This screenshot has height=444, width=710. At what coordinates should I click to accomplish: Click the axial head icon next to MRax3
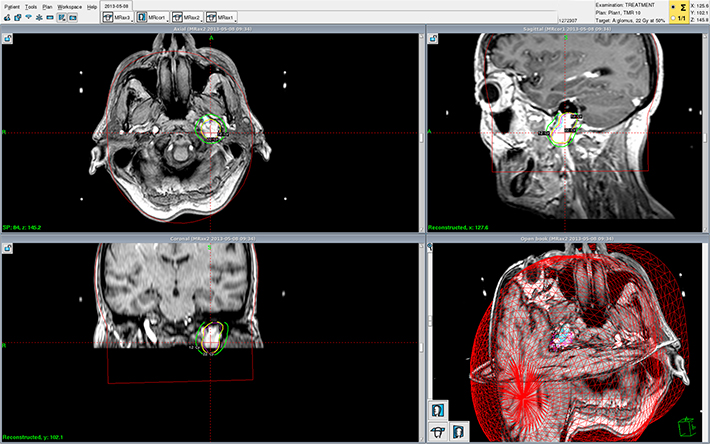click(x=108, y=18)
